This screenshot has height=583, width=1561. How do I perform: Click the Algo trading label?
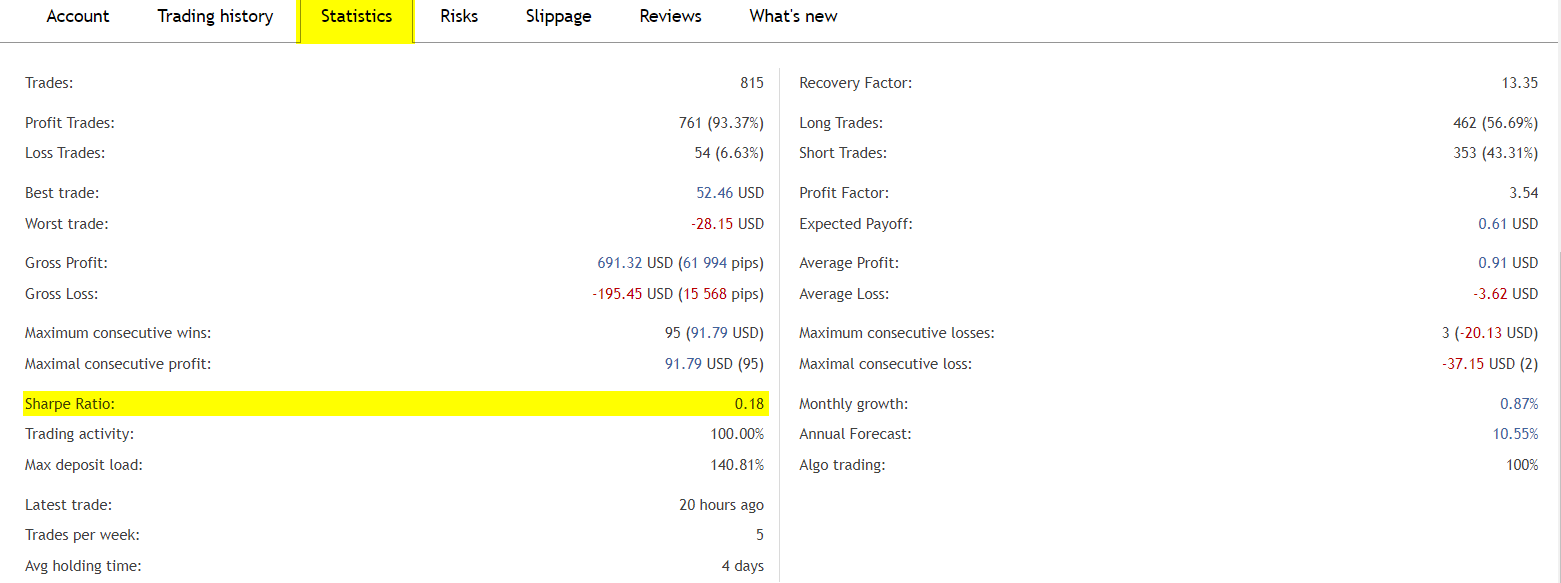point(842,465)
